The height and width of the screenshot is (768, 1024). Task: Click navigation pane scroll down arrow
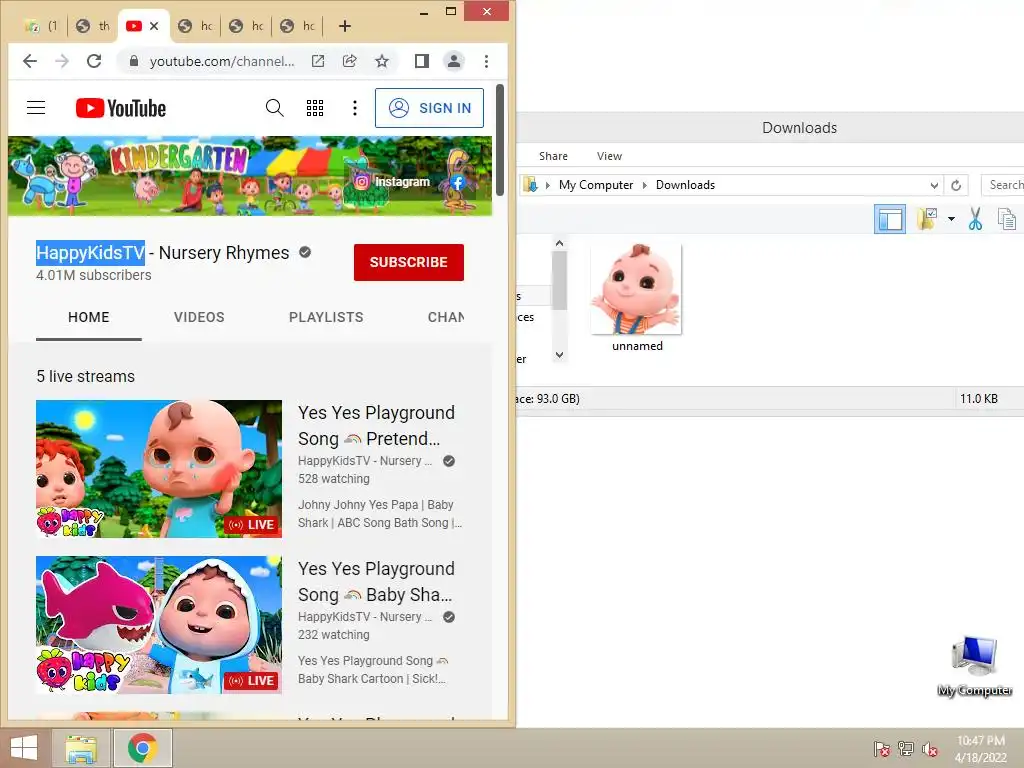click(559, 355)
